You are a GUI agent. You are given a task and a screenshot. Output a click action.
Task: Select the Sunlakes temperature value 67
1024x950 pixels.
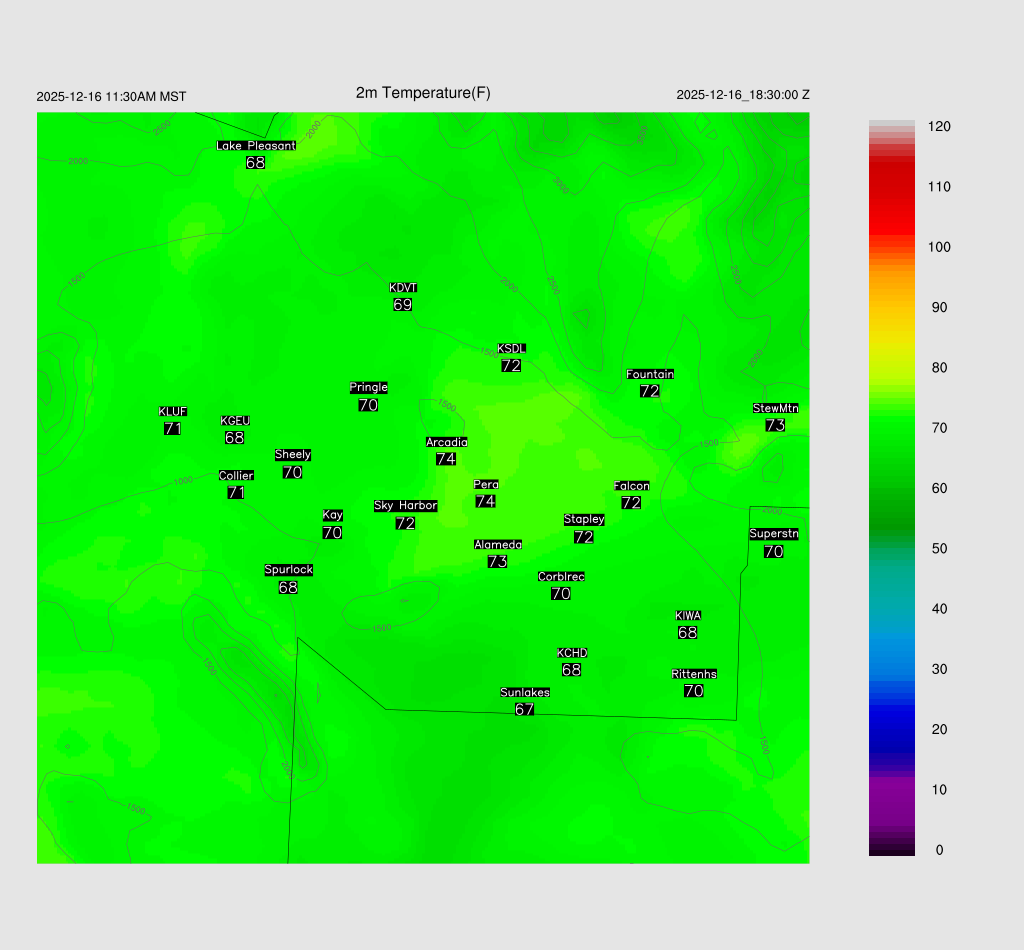(524, 710)
